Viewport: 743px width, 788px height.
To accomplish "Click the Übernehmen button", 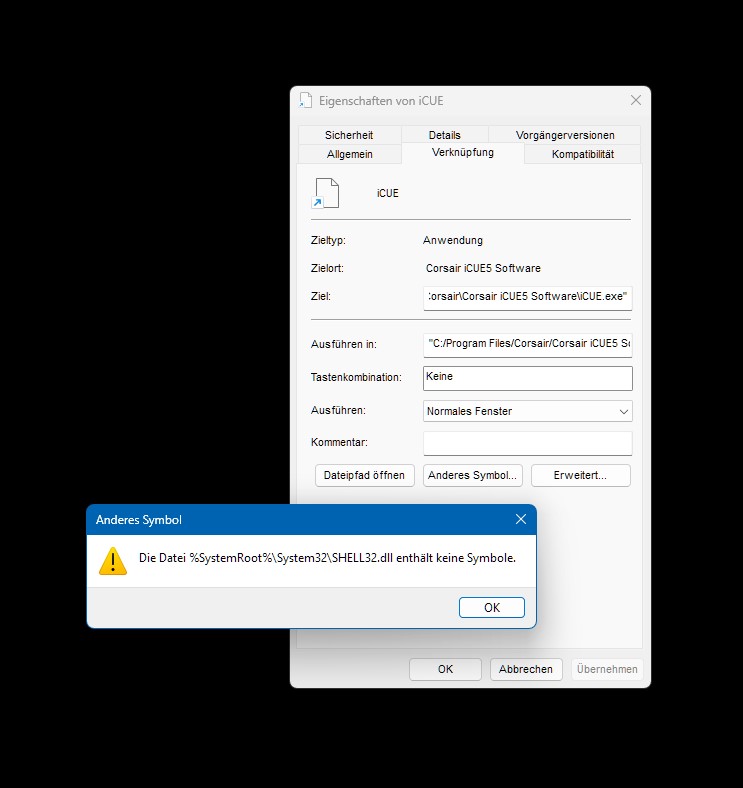I will click(x=607, y=669).
